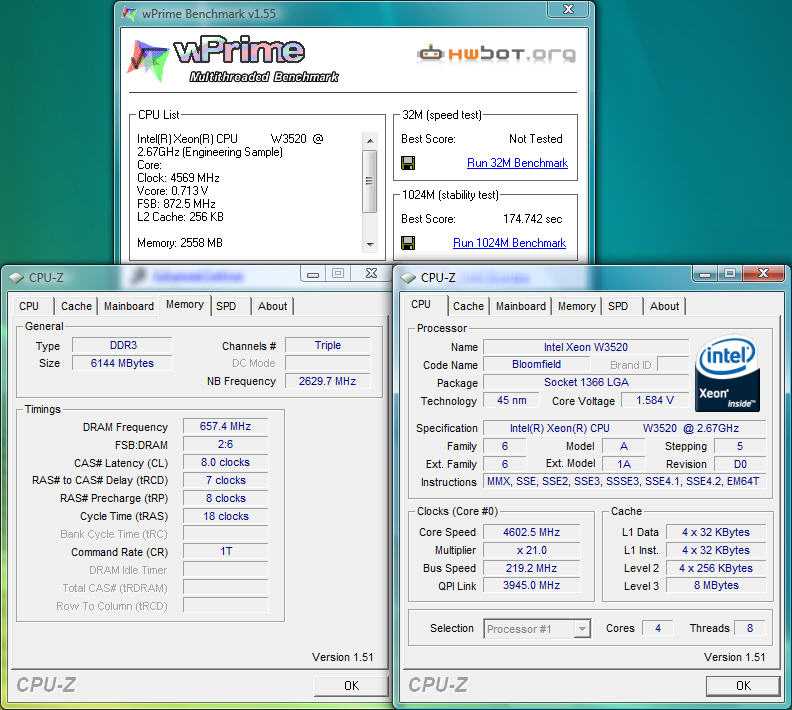
Task: Click the Level 3 cache value 8 MBytes
Action: (x=716, y=585)
